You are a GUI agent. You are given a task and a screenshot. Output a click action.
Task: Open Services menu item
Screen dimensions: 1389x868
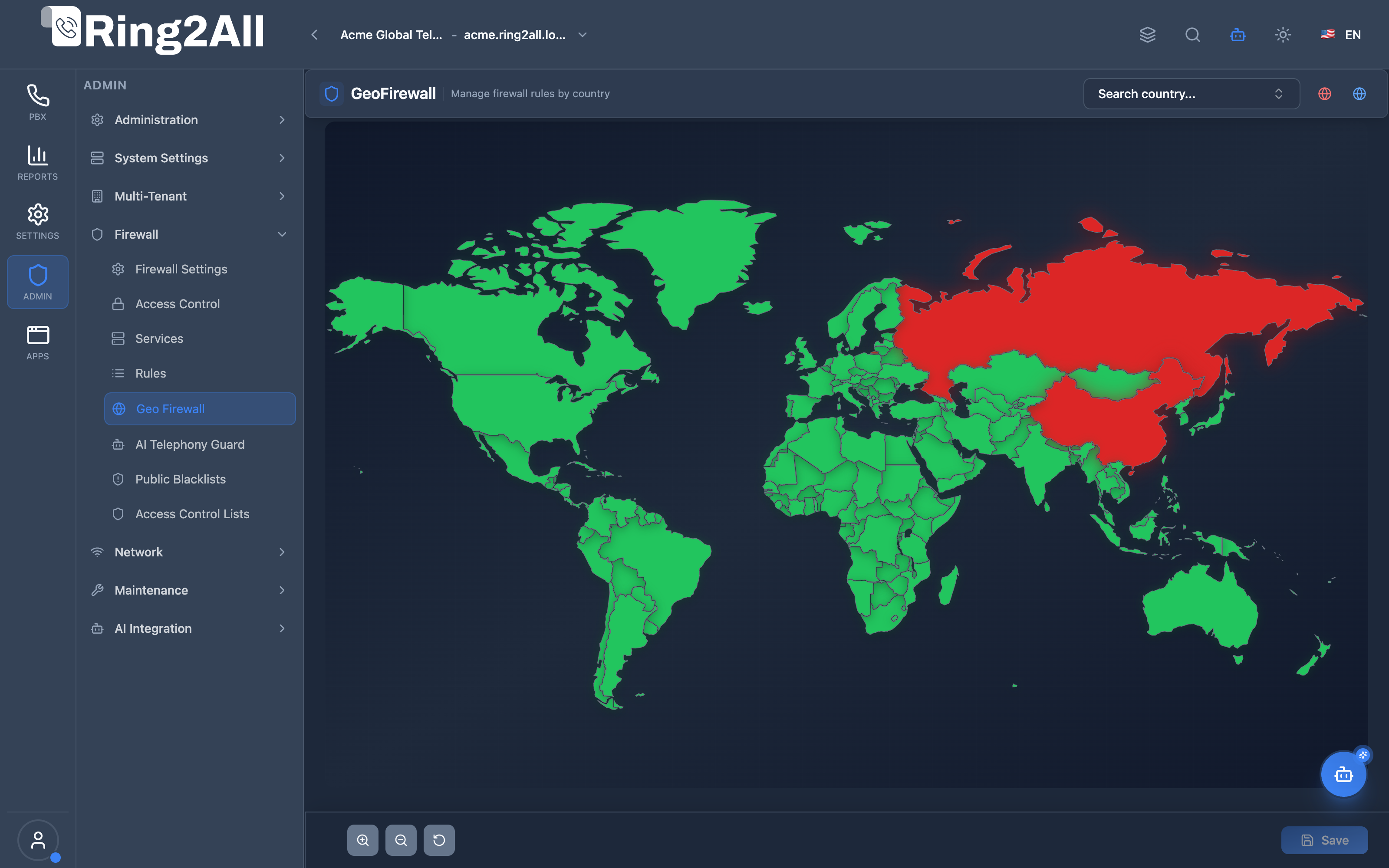tap(200, 339)
